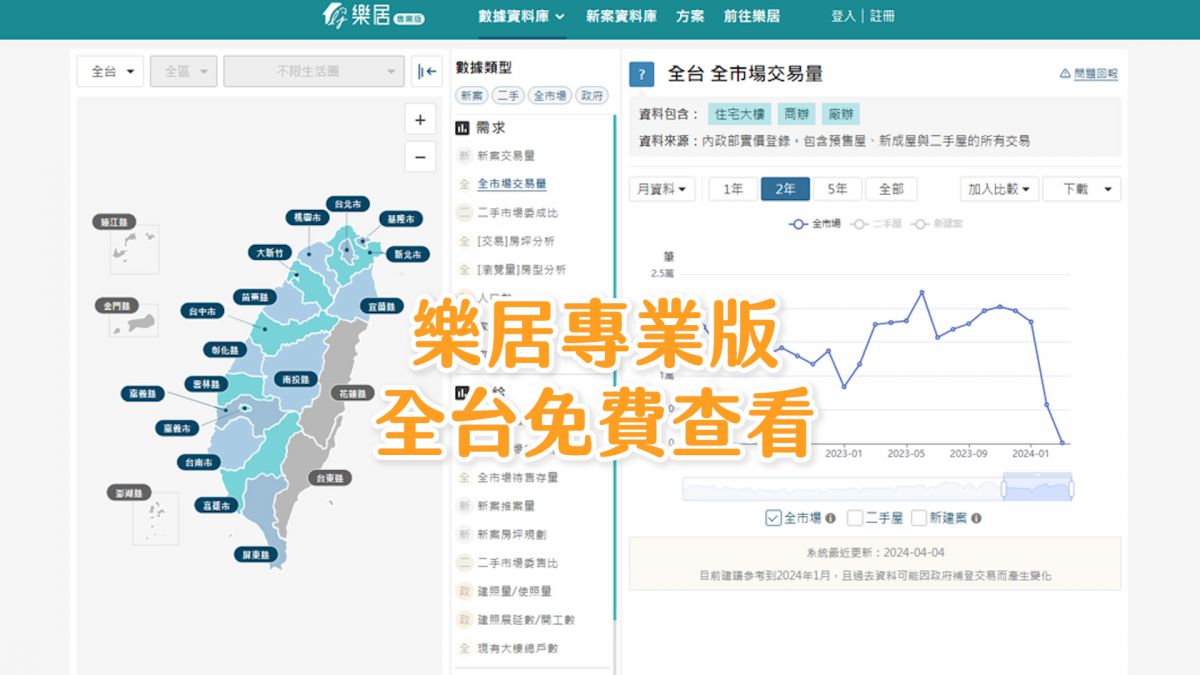Open the 月資料 period dropdown
Image resolution: width=1200 pixels, height=675 pixels.
pyautogui.click(x=662, y=189)
